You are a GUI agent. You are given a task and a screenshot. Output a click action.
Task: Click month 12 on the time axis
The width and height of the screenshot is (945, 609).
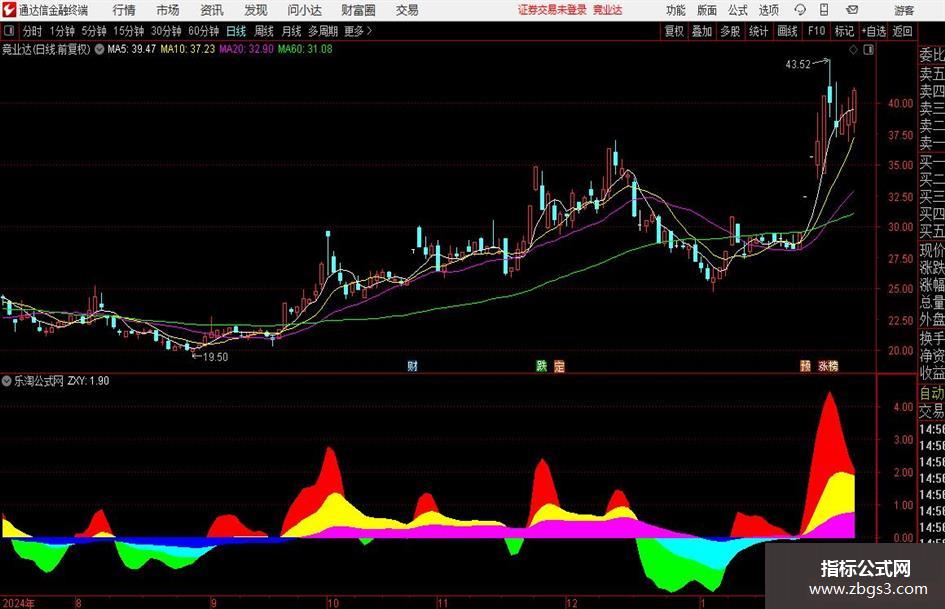click(x=571, y=602)
